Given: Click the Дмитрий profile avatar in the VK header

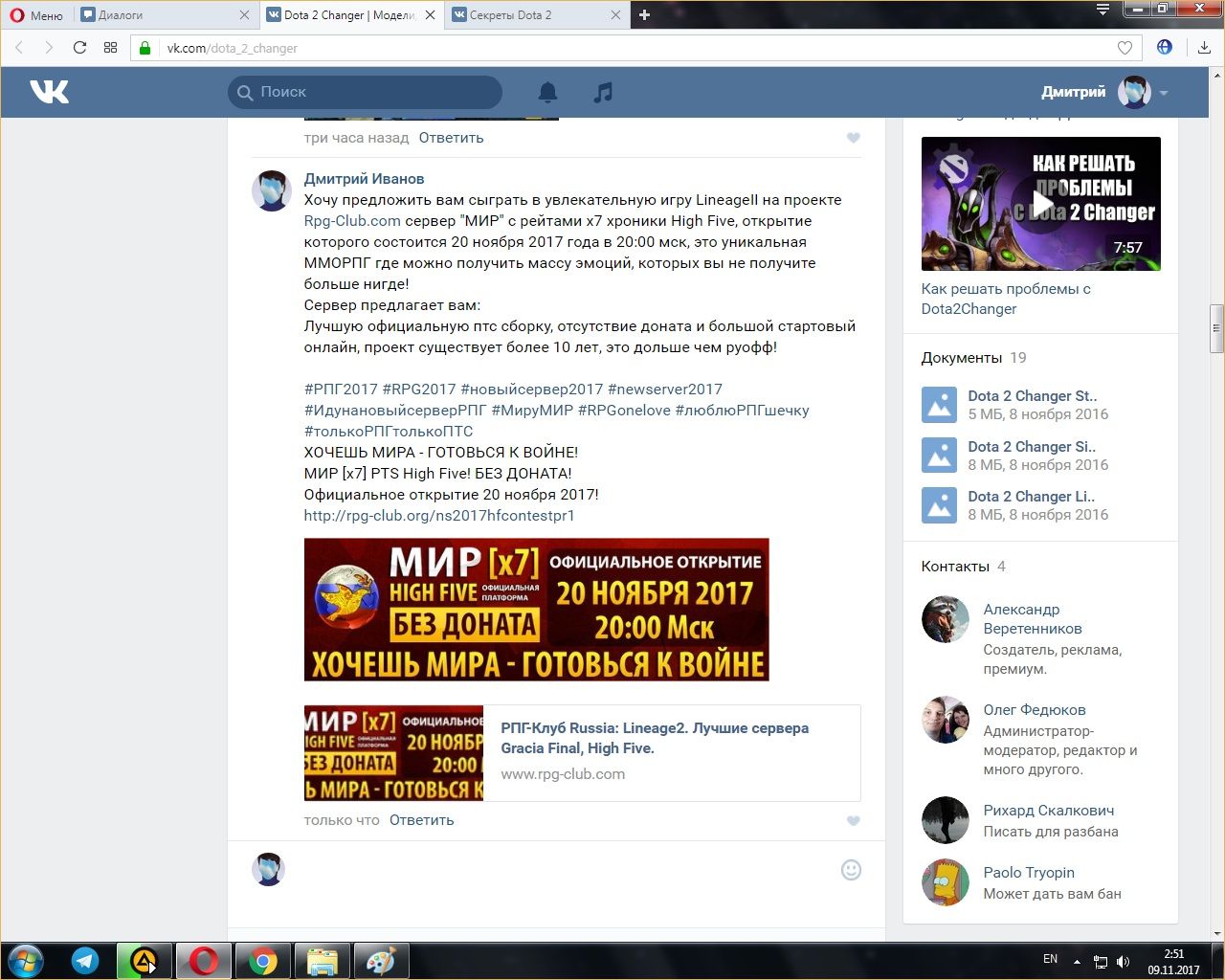Looking at the screenshot, I should (1134, 92).
